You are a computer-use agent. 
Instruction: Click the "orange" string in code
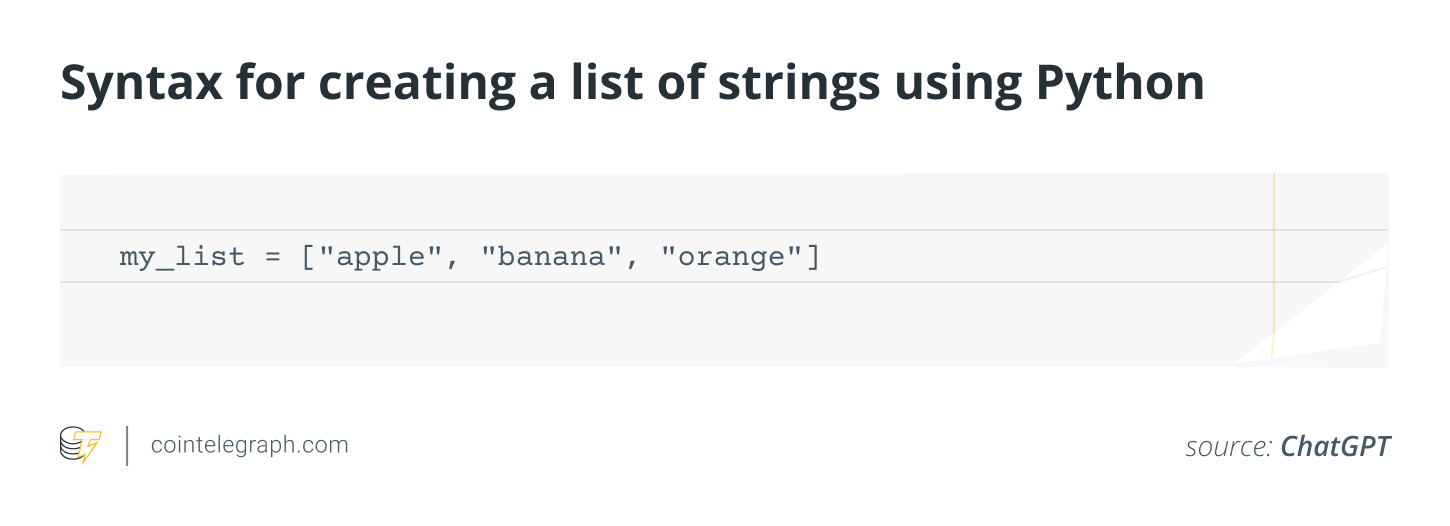(x=729, y=257)
